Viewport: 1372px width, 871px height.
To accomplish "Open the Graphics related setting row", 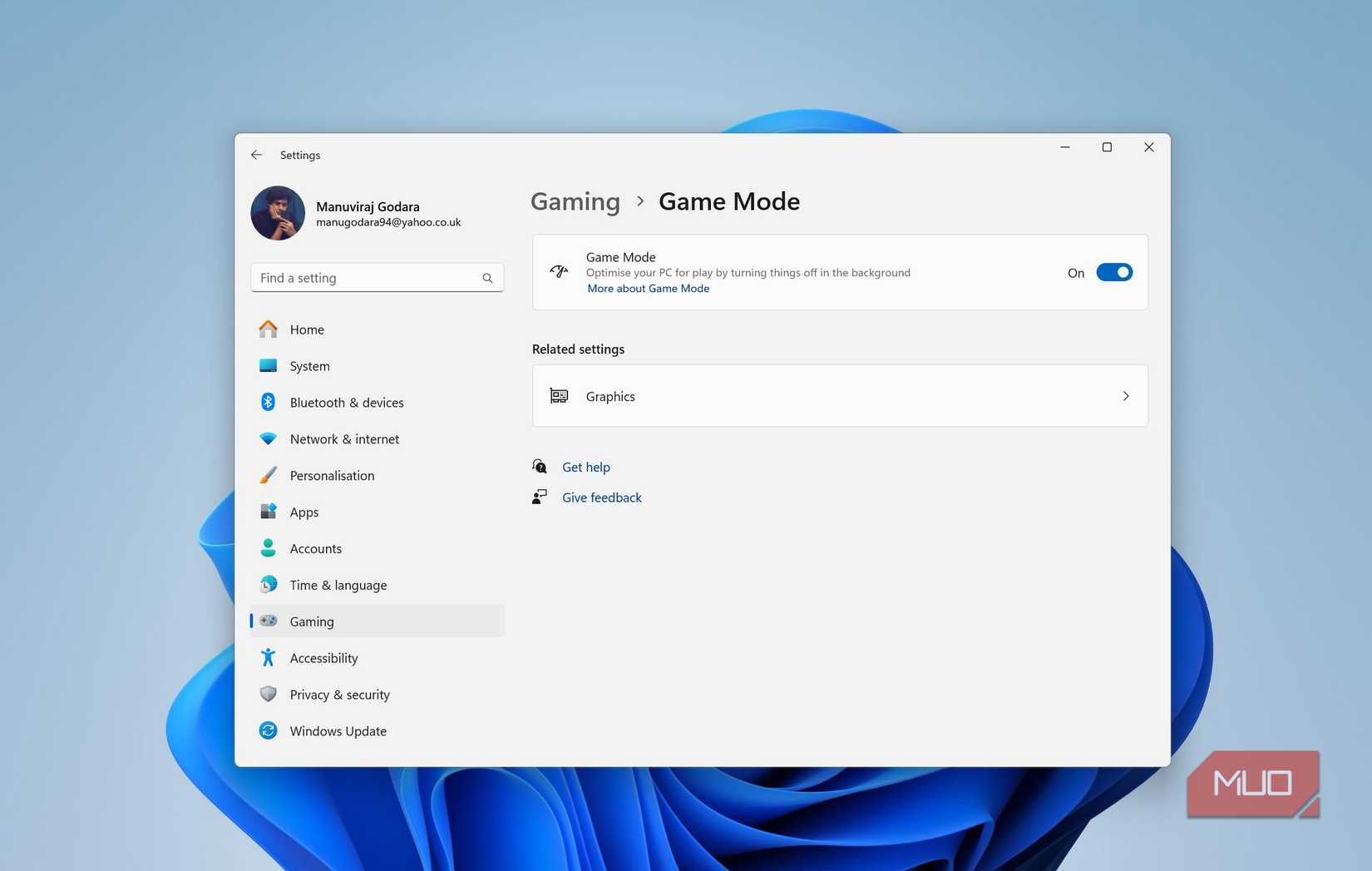I will (840, 396).
